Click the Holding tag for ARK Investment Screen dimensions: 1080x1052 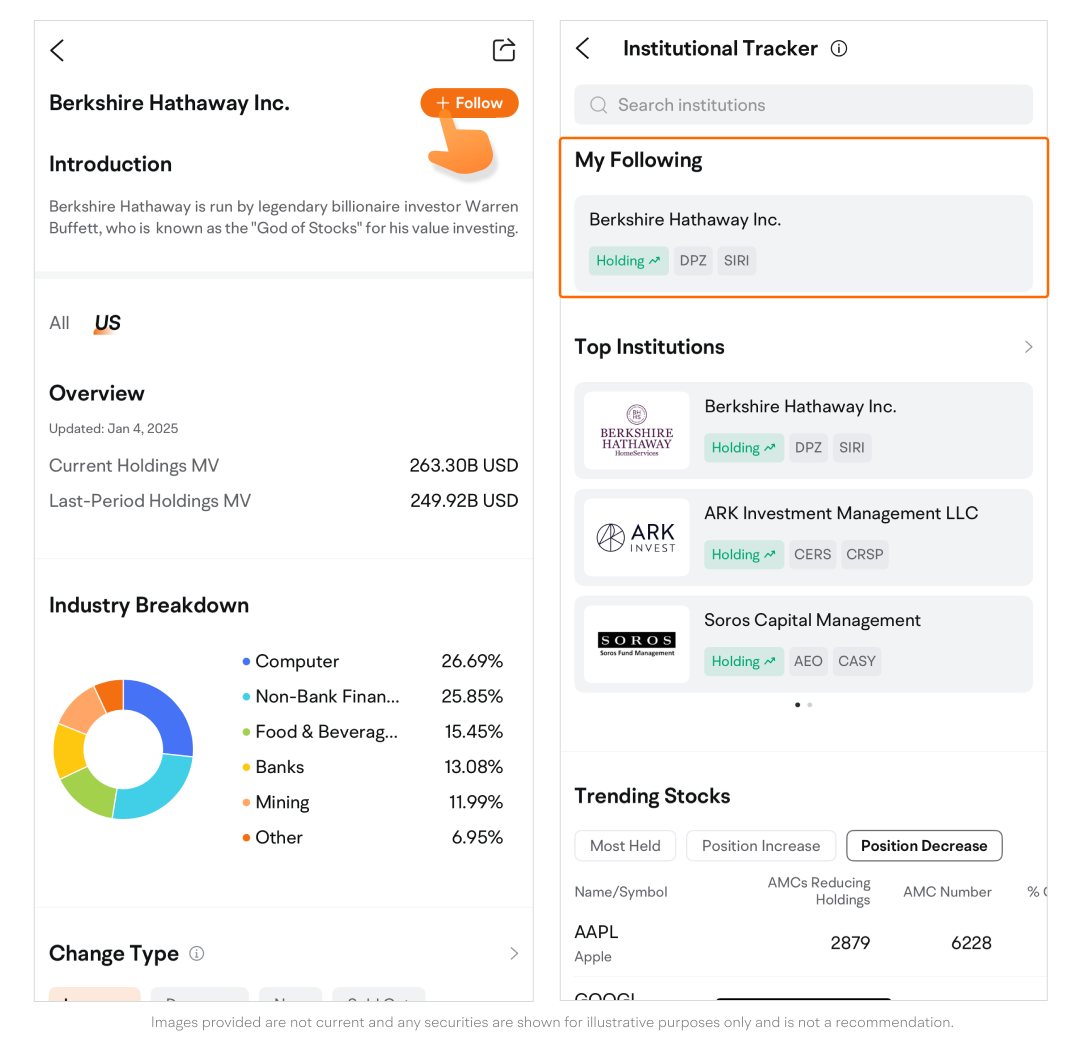743,555
